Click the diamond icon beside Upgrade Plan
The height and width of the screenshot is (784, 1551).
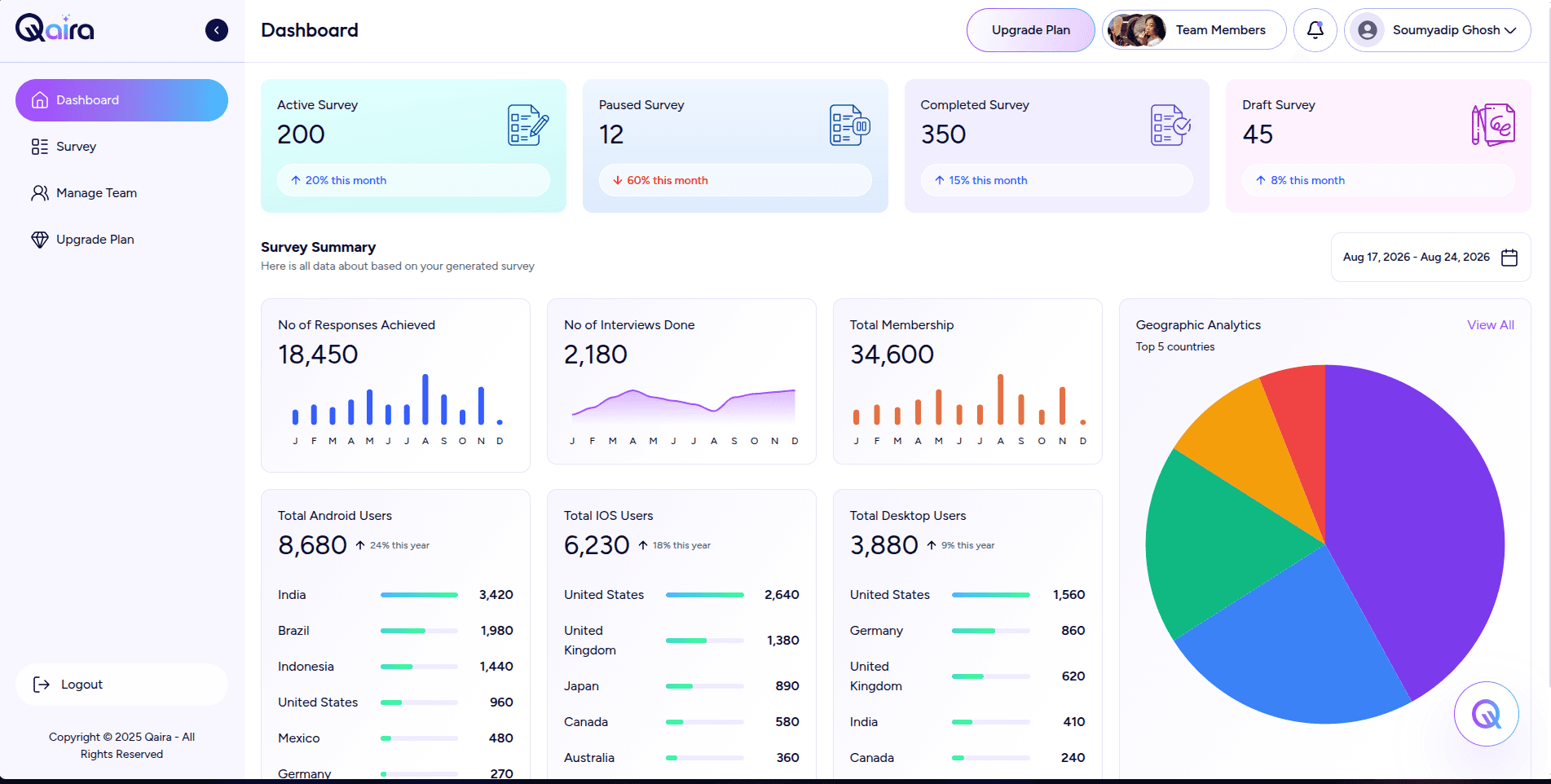click(x=40, y=240)
